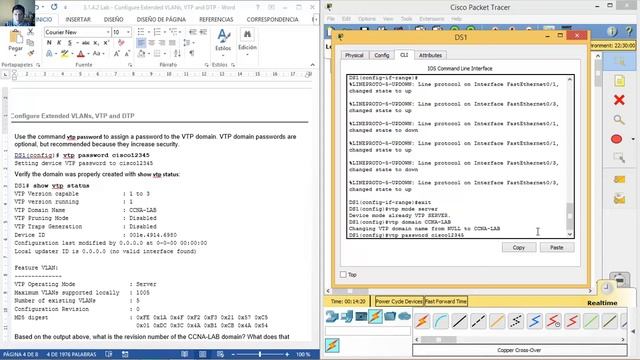Click the place note icon in Packet Tracer sidebar
The image size is (640, 360).
(x=619, y=80)
